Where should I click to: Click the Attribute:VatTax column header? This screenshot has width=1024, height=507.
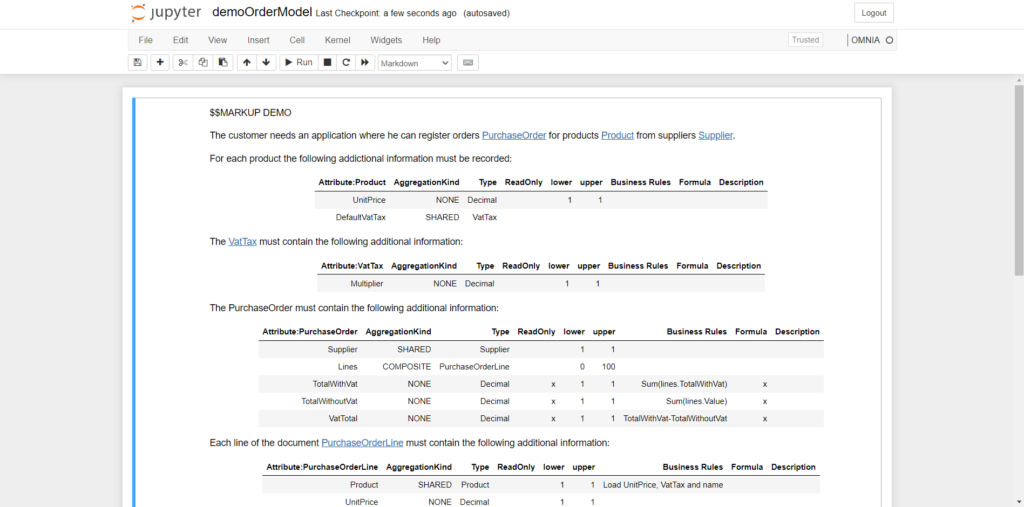pyautogui.click(x=352, y=266)
